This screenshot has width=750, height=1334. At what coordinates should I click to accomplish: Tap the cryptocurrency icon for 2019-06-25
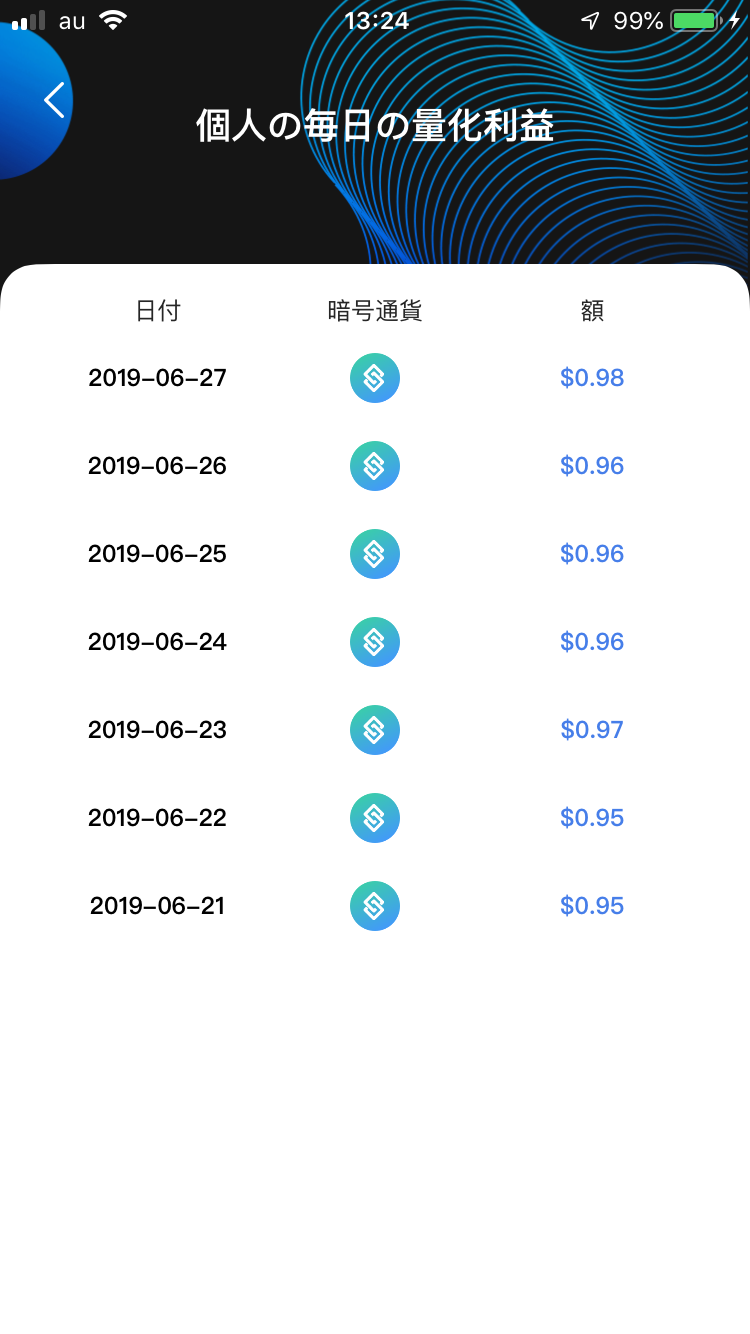[375, 554]
